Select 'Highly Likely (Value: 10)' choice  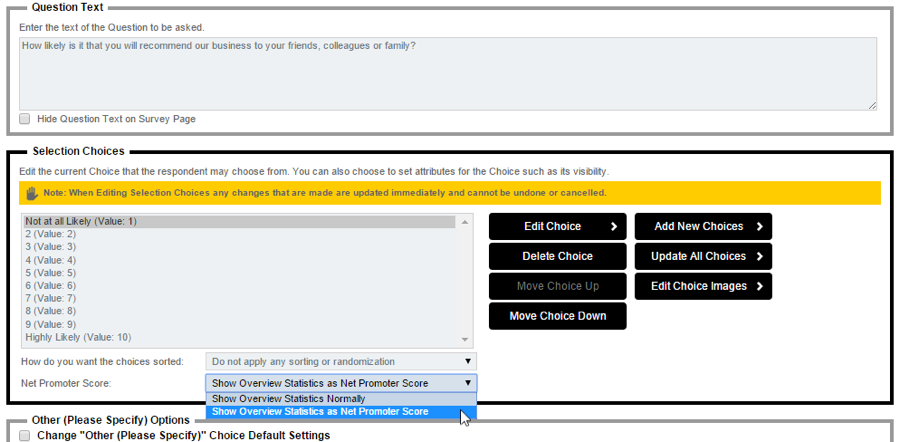(x=78, y=337)
